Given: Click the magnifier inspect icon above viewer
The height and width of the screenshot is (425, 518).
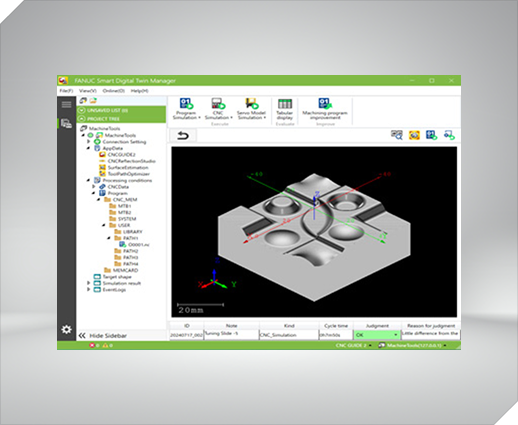Looking at the screenshot, I should 397,135.
